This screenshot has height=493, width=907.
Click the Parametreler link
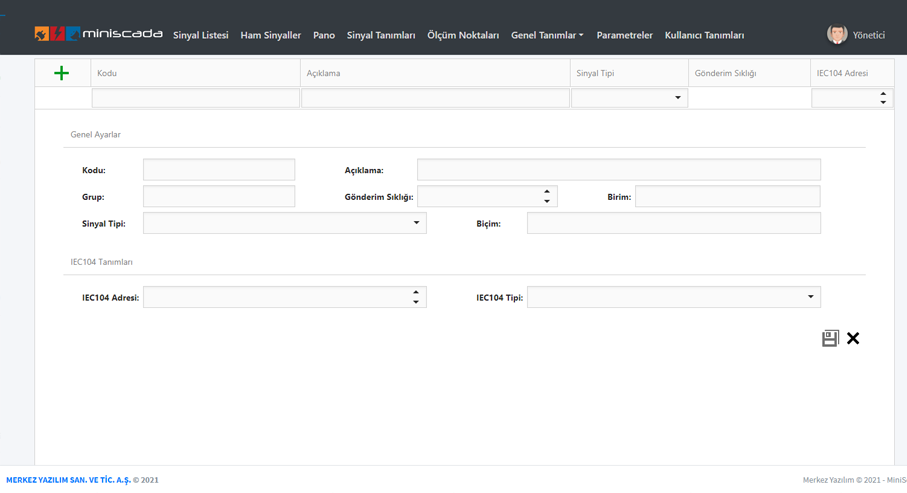coord(624,35)
